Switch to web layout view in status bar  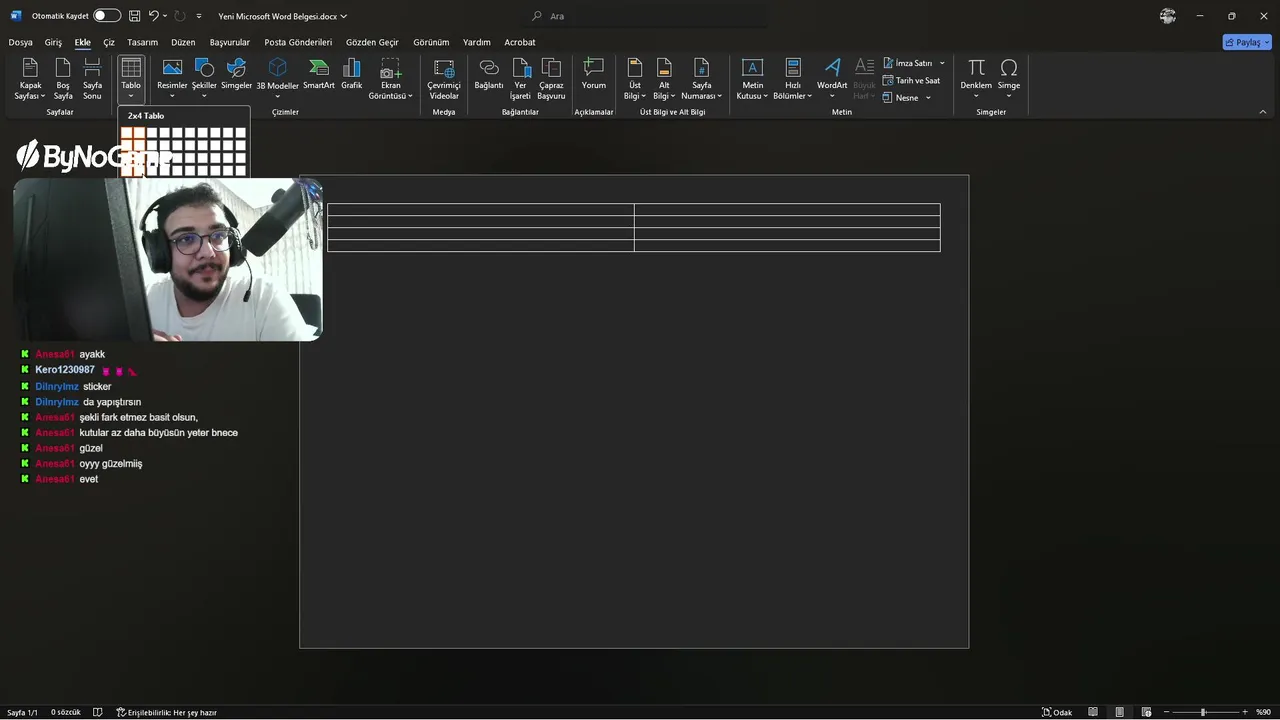(x=1145, y=712)
